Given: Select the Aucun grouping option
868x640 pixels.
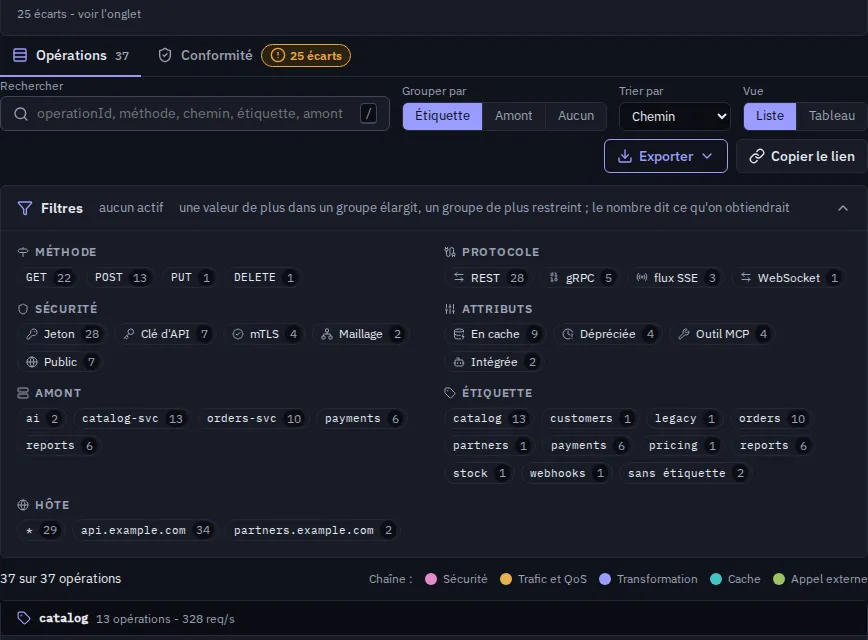Looking at the screenshot, I should [576, 116].
